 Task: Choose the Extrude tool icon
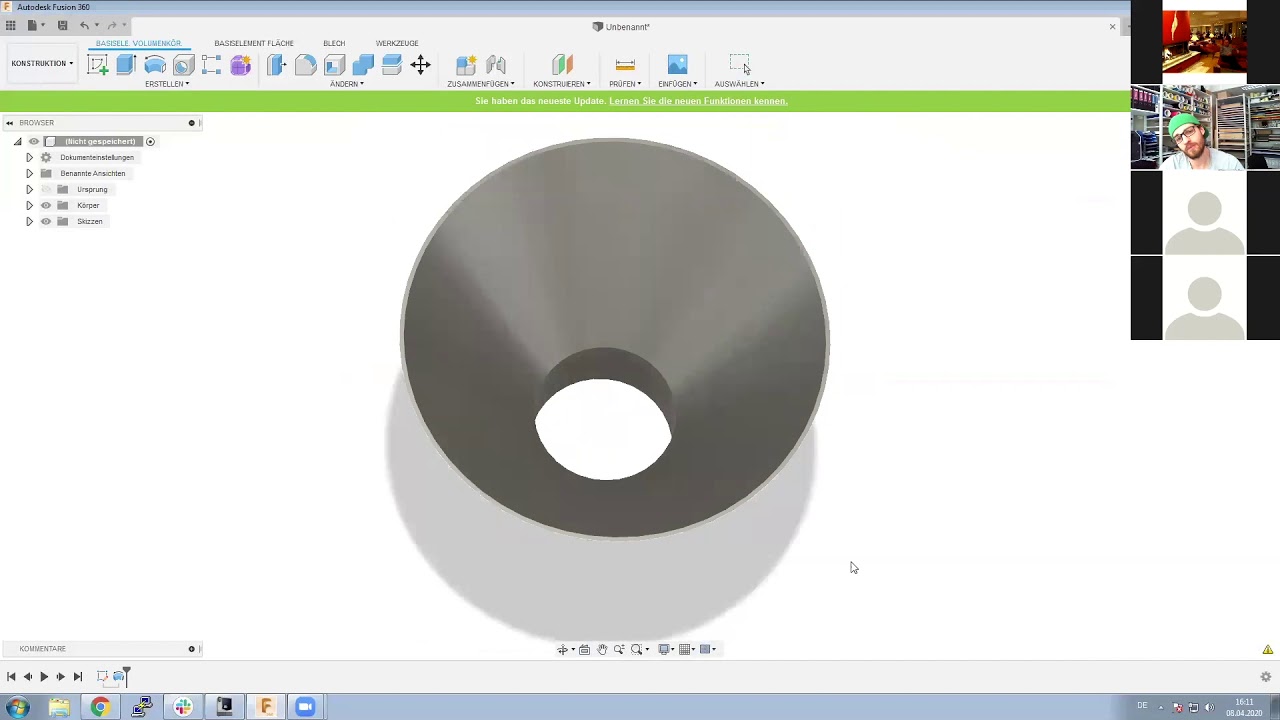126,65
